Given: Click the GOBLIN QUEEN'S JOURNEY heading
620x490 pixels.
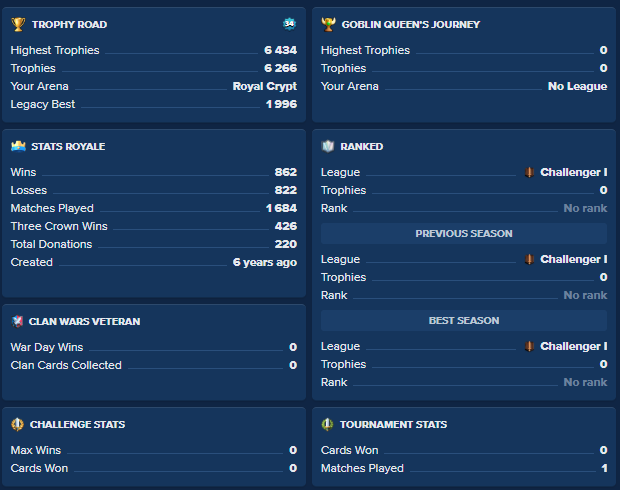Looking at the screenshot, I should tap(411, 25).
